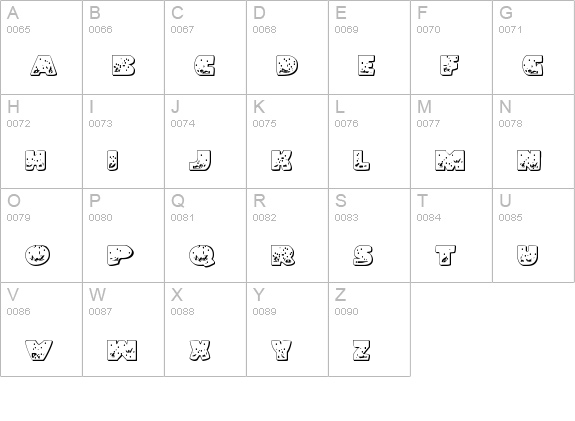Click the letter O glyph preview
Image resolution: width=575 pixels, height=421 pixels.
pos(37,255)
